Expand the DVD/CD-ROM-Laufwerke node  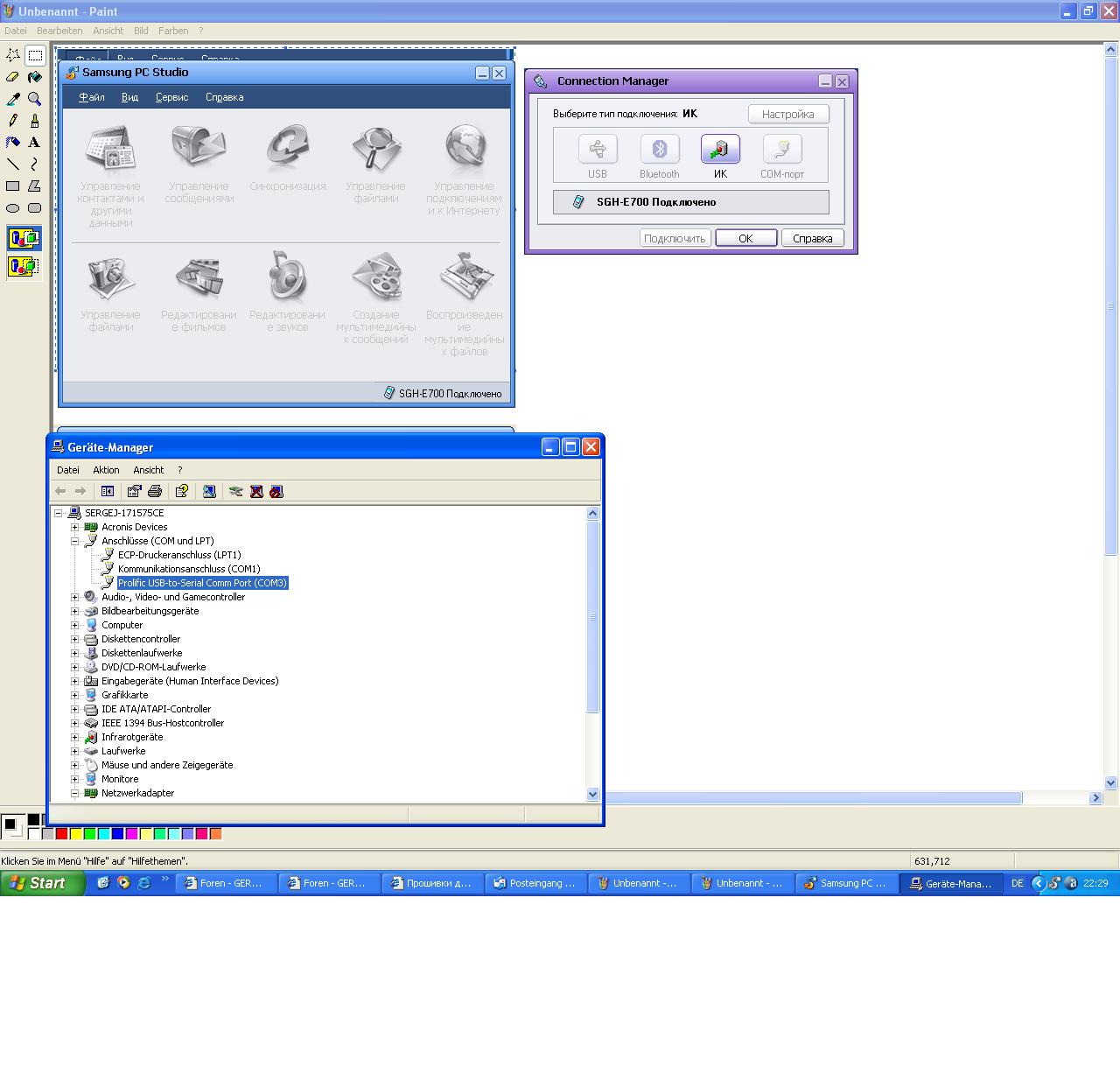coord(74,667)
